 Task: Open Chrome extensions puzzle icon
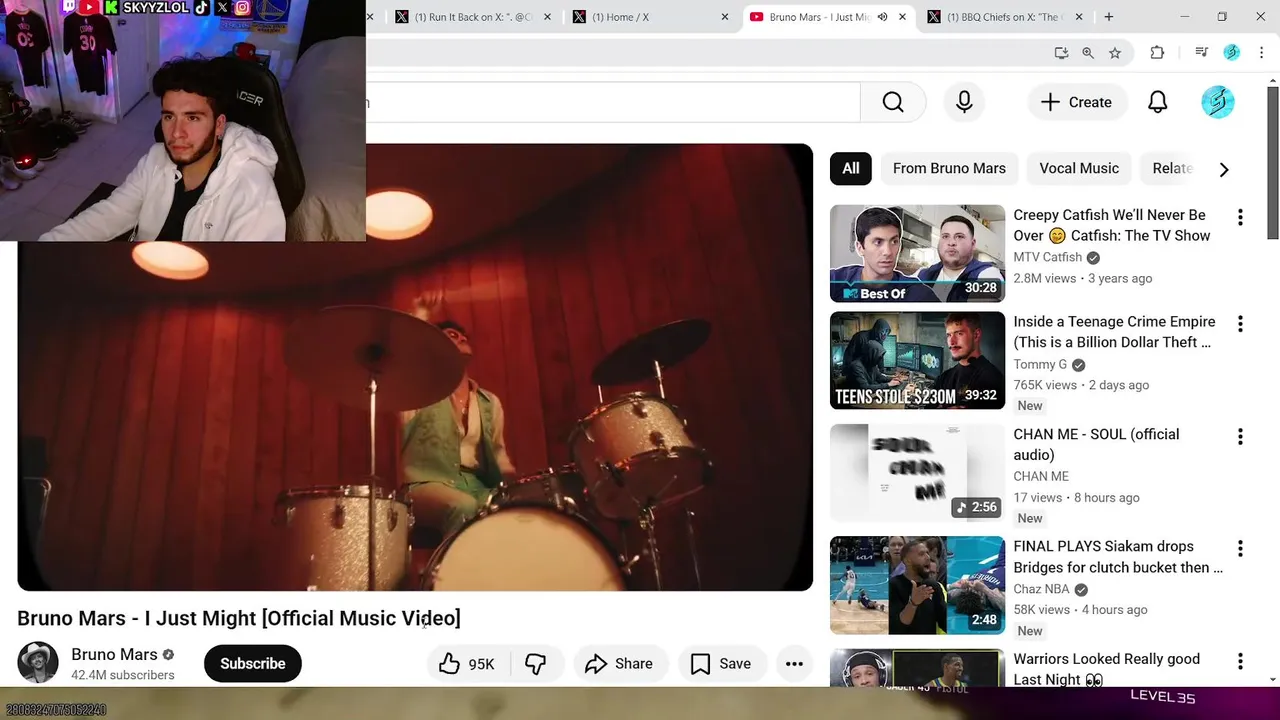(1157, 53)
